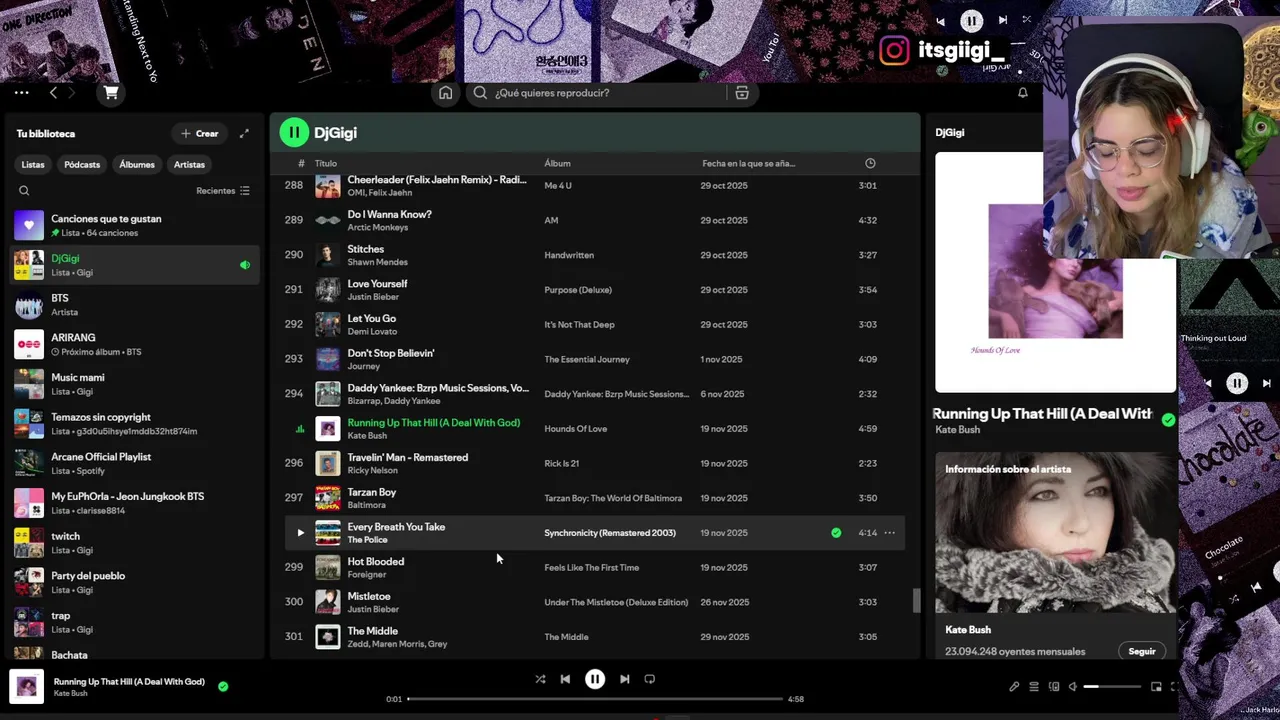Click the search magnifier icon
1280x720 pixels.
(480, 93)
